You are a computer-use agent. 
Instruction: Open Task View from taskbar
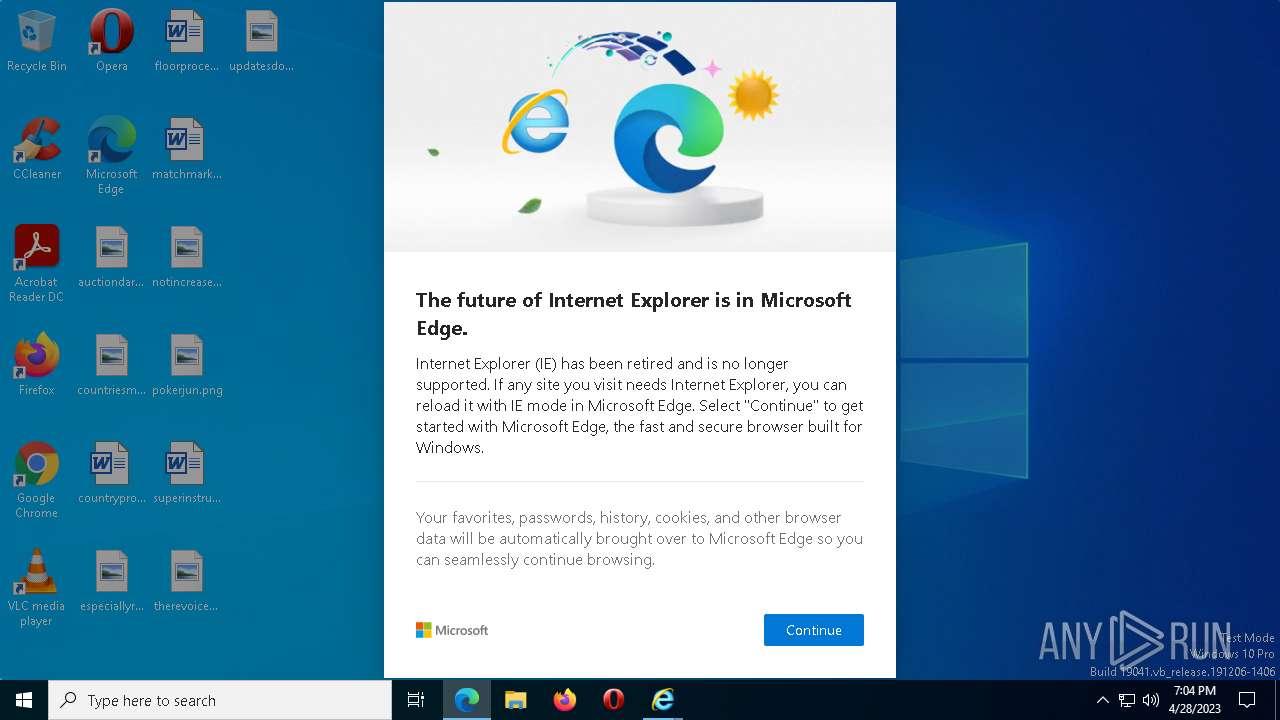(416, 700)
